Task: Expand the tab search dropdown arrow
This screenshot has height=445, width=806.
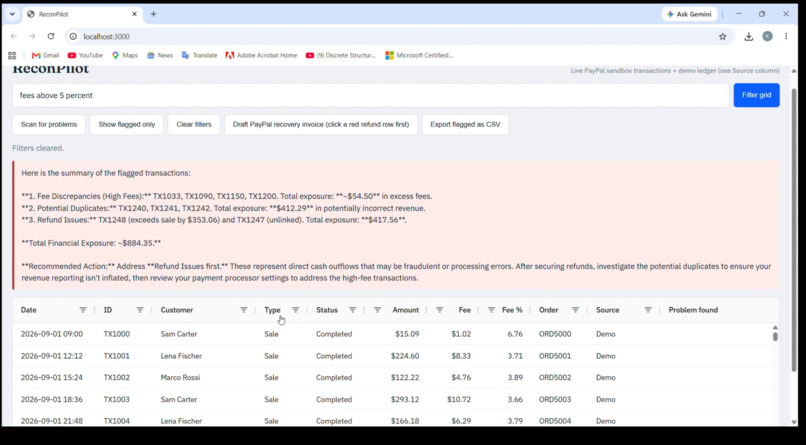Action: (12, 14)
